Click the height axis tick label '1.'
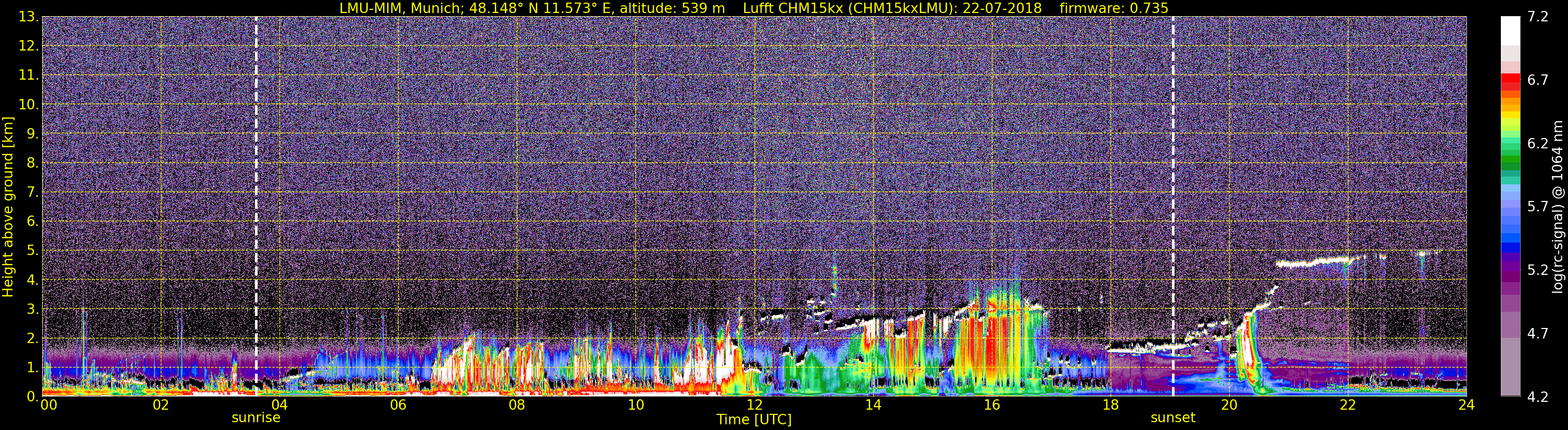The height and width of the screenshot is (430, 1568). pyautogui.click(x=32, y=368)
